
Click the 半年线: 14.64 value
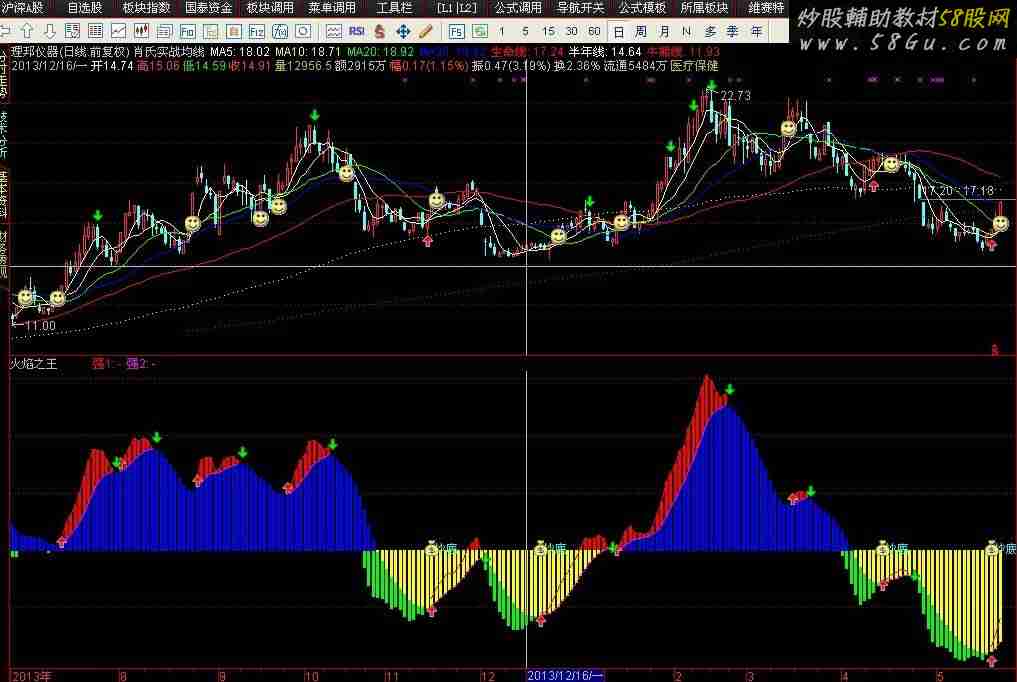click(604, 51)
